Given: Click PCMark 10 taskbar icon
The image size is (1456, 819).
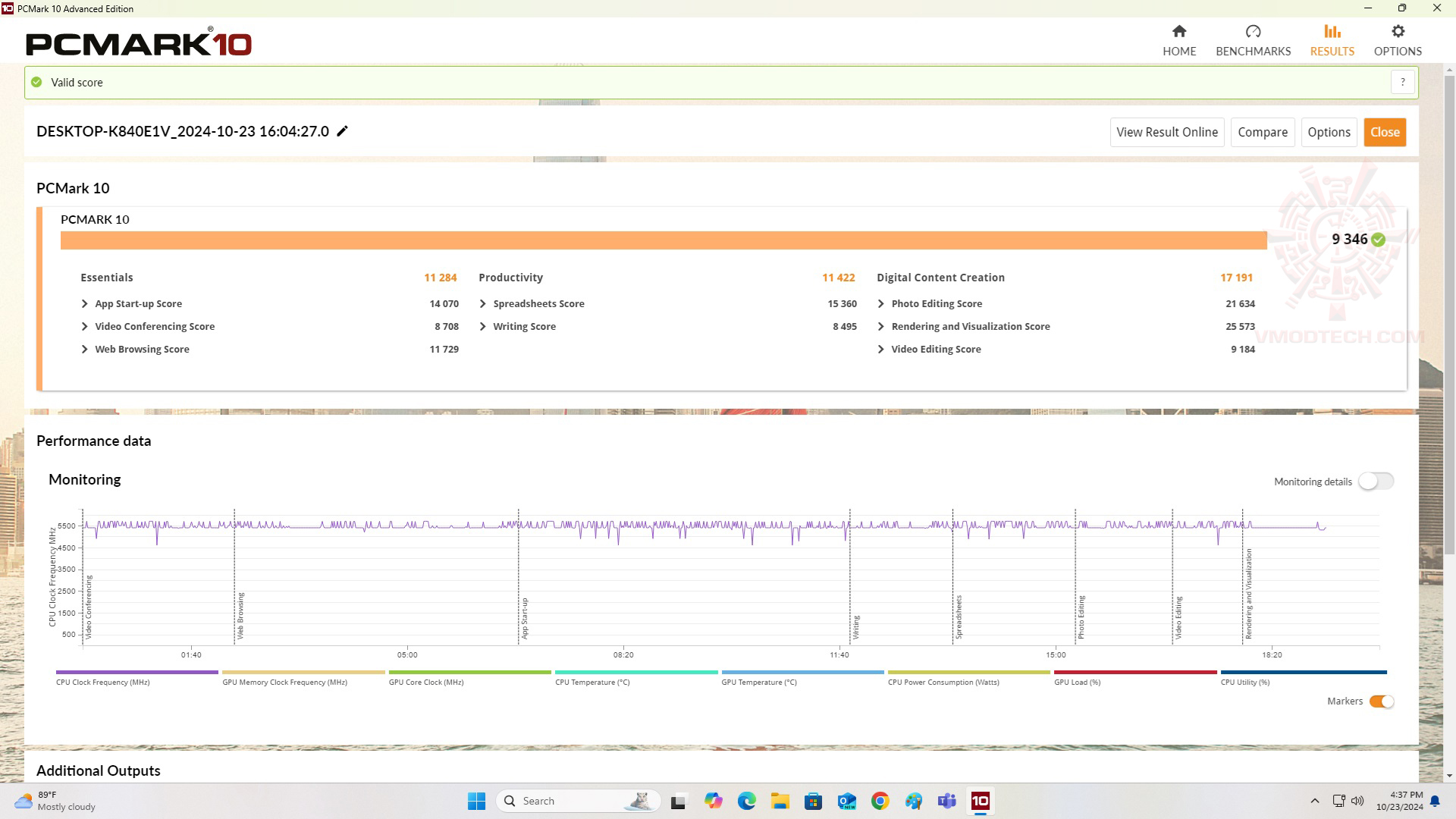Looking at the screenshot, I should pyautogui.click(x=980, y=801).
